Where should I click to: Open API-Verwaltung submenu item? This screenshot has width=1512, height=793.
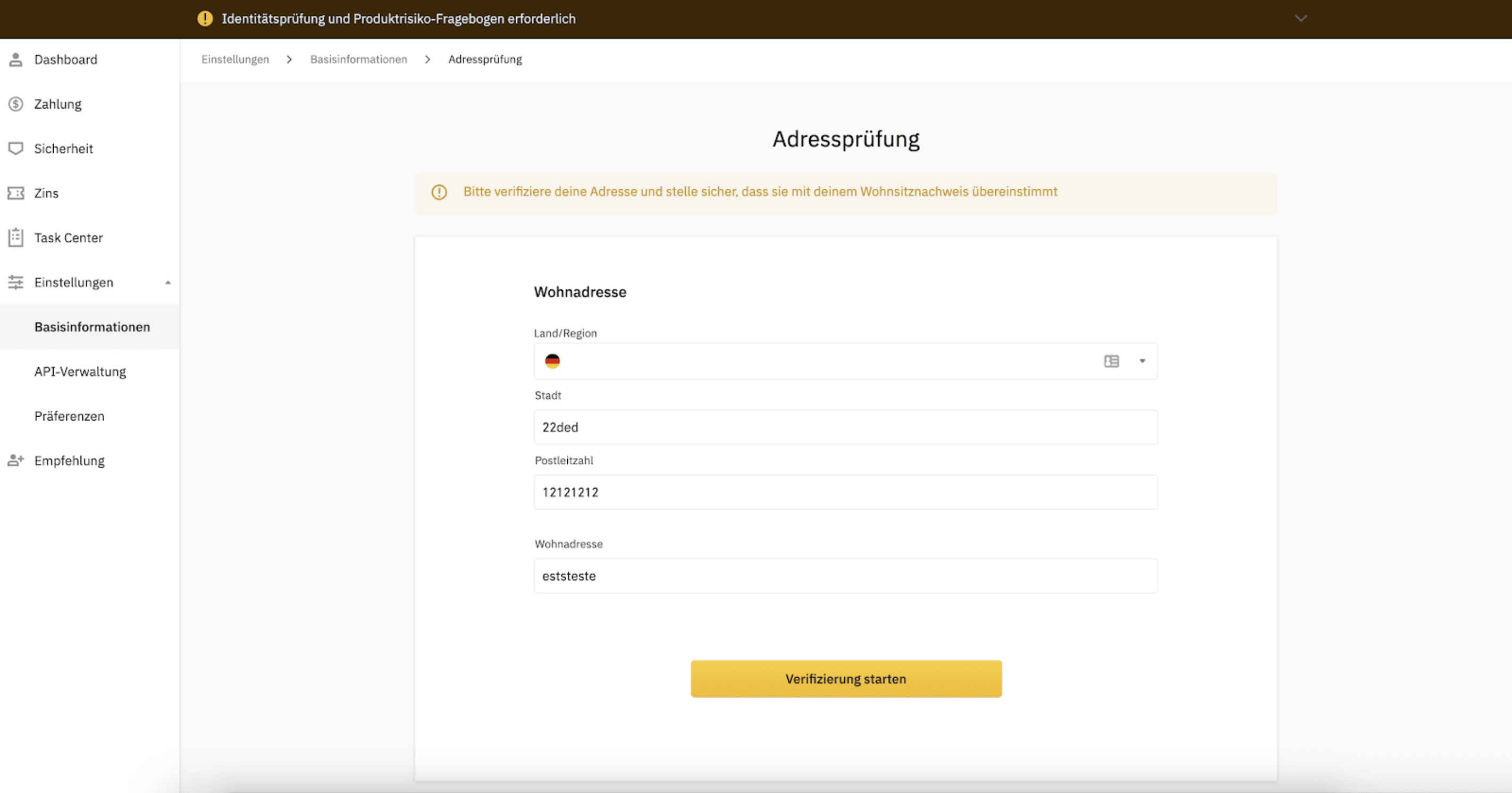(x=89, y=372)
